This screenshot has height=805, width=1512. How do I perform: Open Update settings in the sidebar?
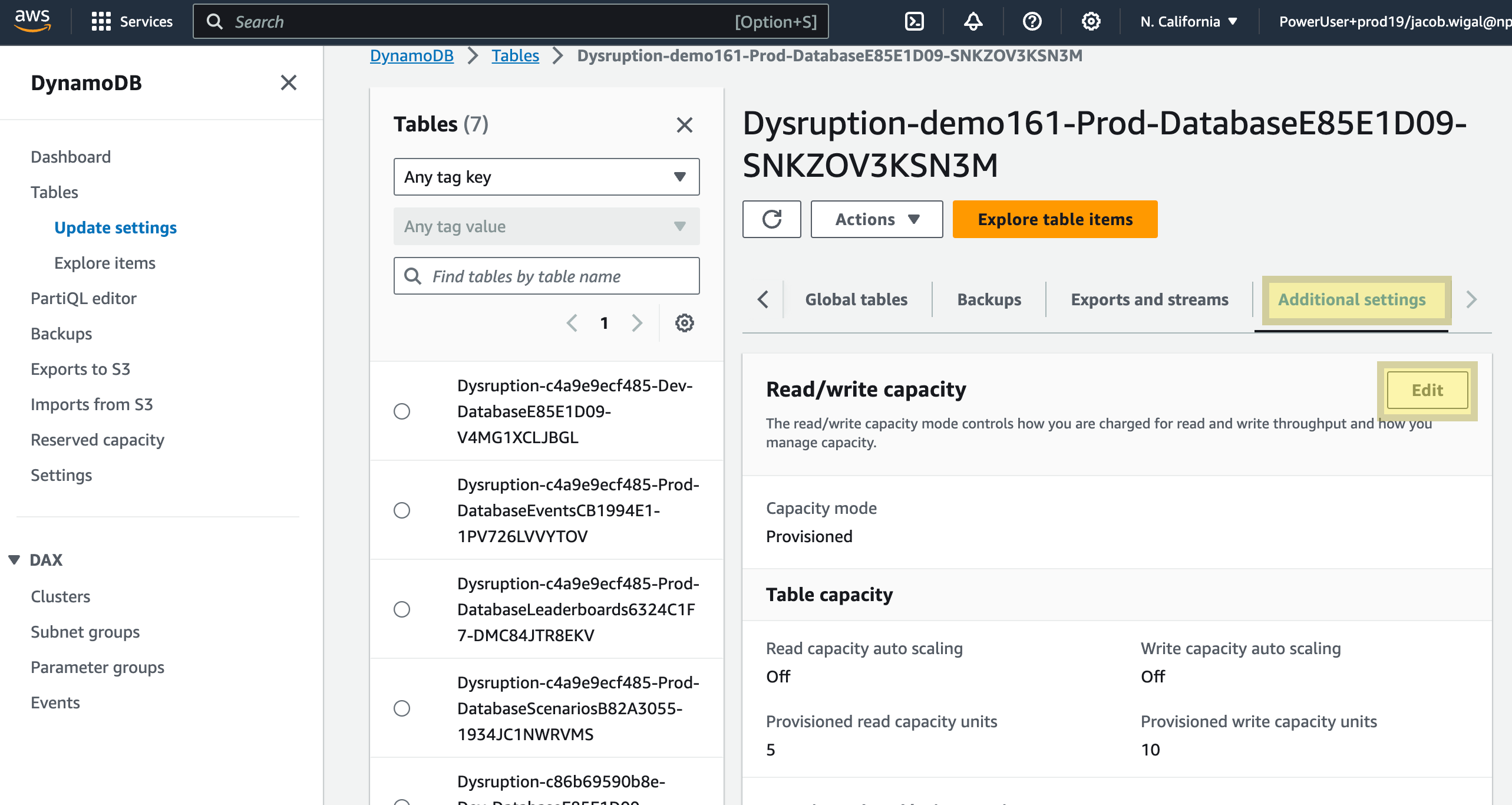[115, 227]
